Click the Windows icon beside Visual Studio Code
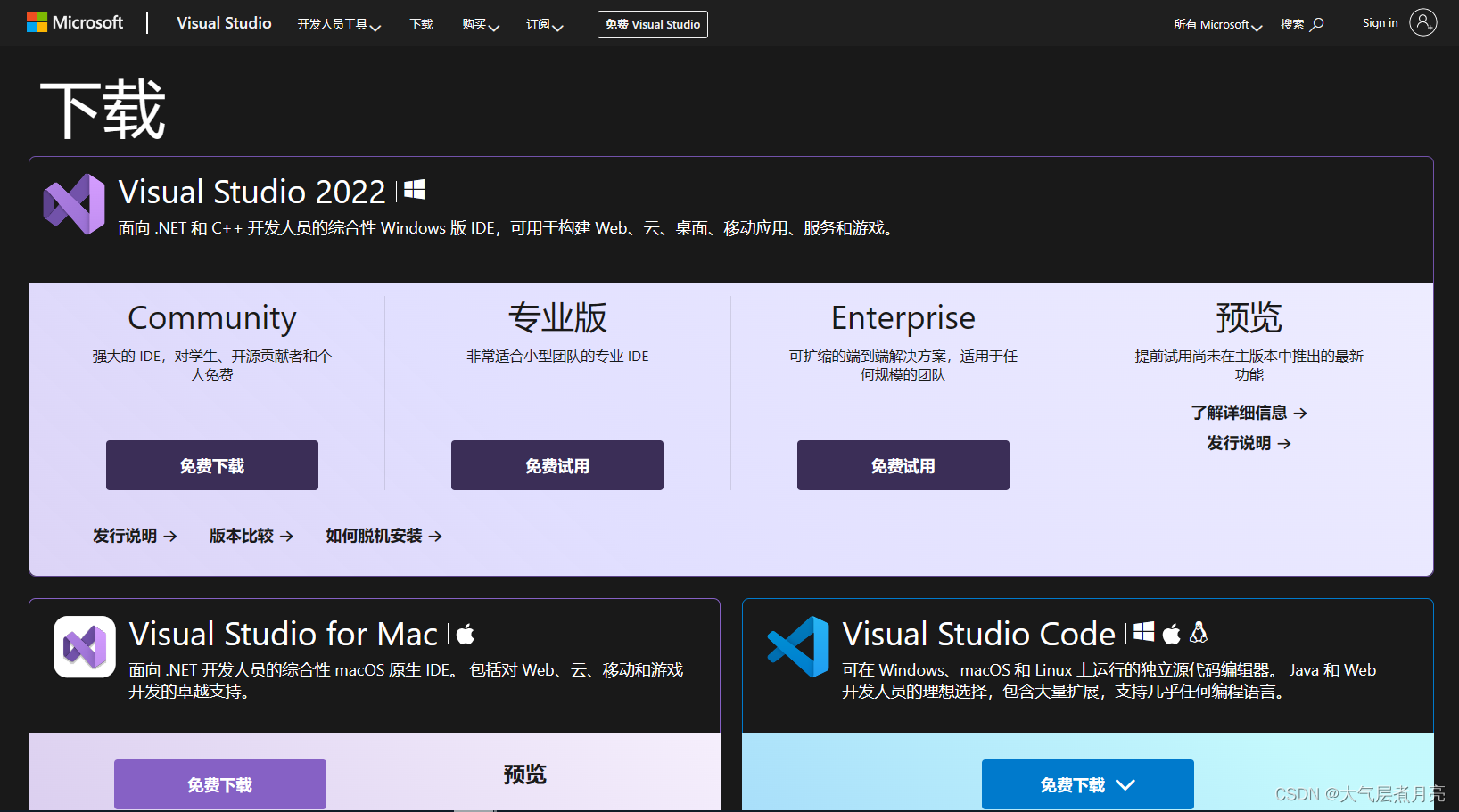This screenshot has height=812, width=1459. click(1143, 633)
